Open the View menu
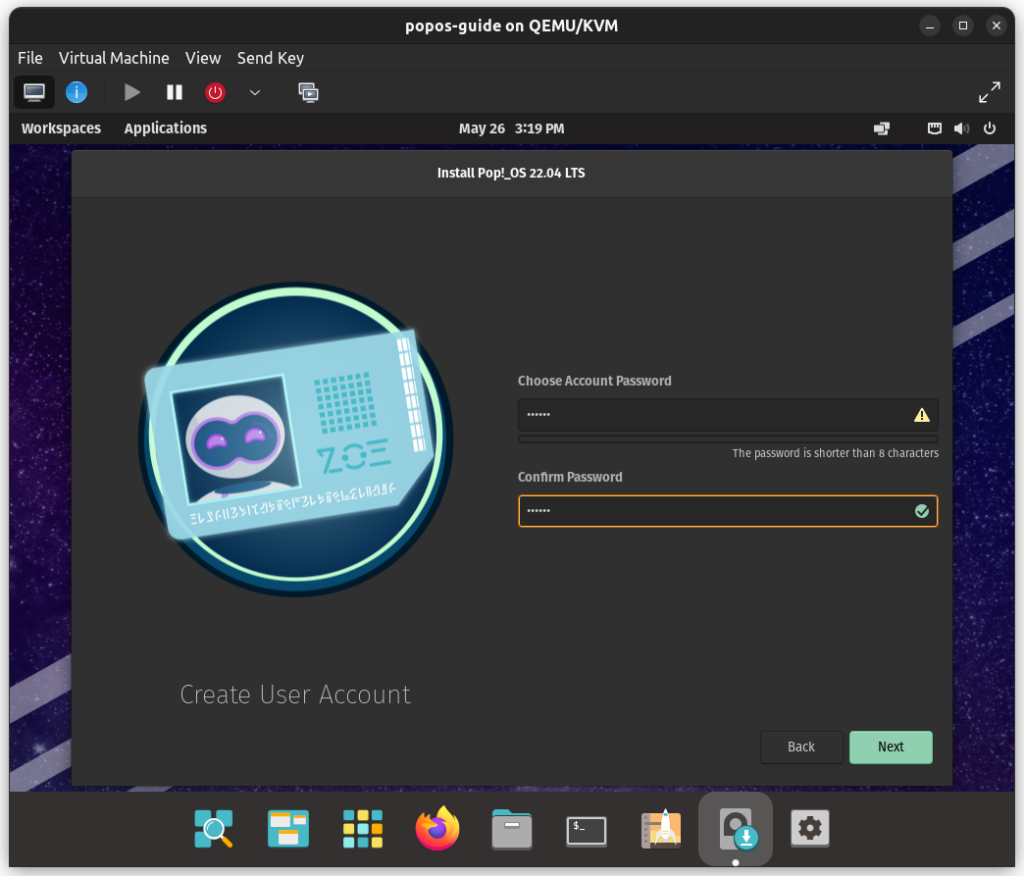The width and height of the screenshot is (1024, 876). pyautogui.click(x=203, y=58)
